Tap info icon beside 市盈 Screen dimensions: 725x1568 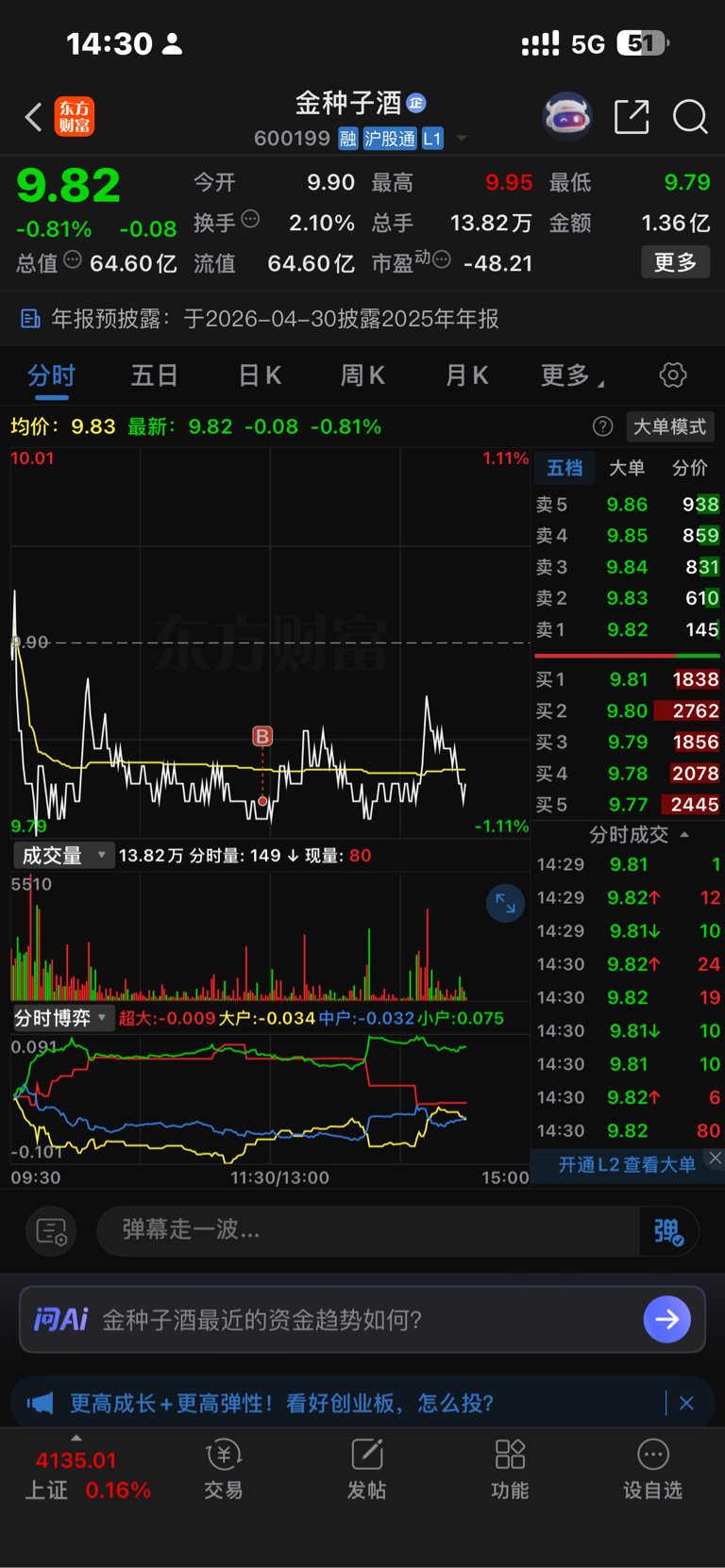441,259
